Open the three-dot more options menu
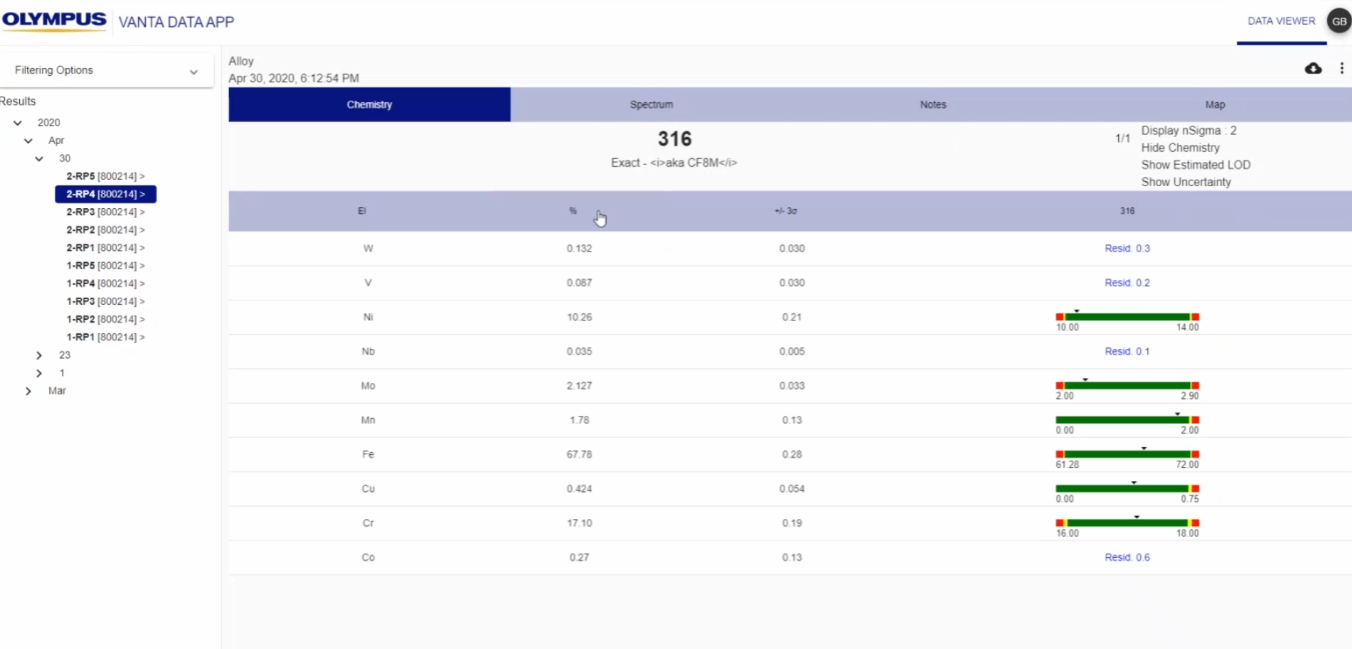Viewport: 1352px width, 649px height. [x=1342, y=68]
